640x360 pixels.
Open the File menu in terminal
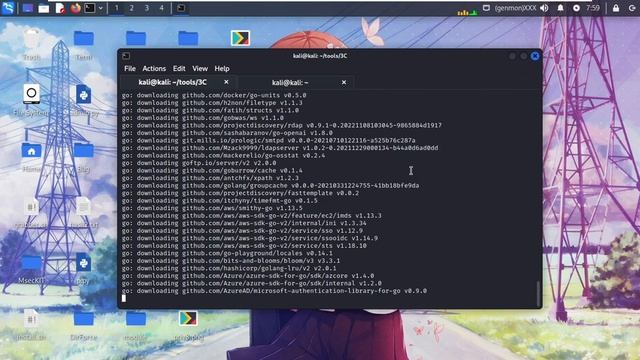click(130, 69)
